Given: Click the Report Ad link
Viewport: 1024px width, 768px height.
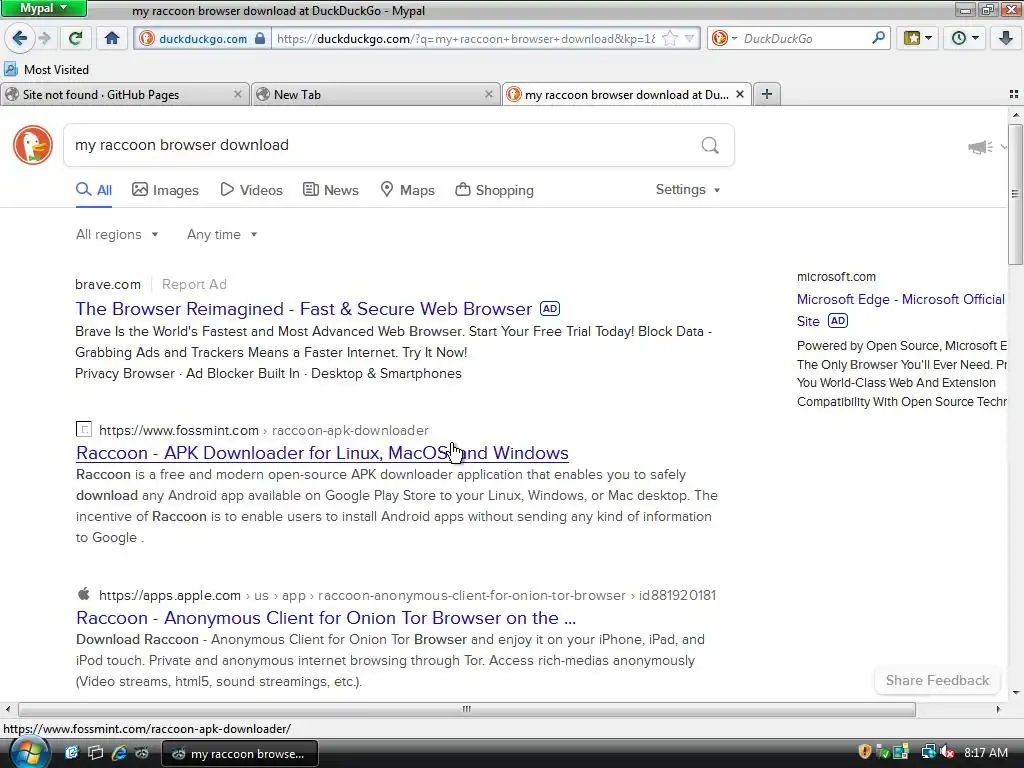Looking at the screenshot, I should coord(194,284).
